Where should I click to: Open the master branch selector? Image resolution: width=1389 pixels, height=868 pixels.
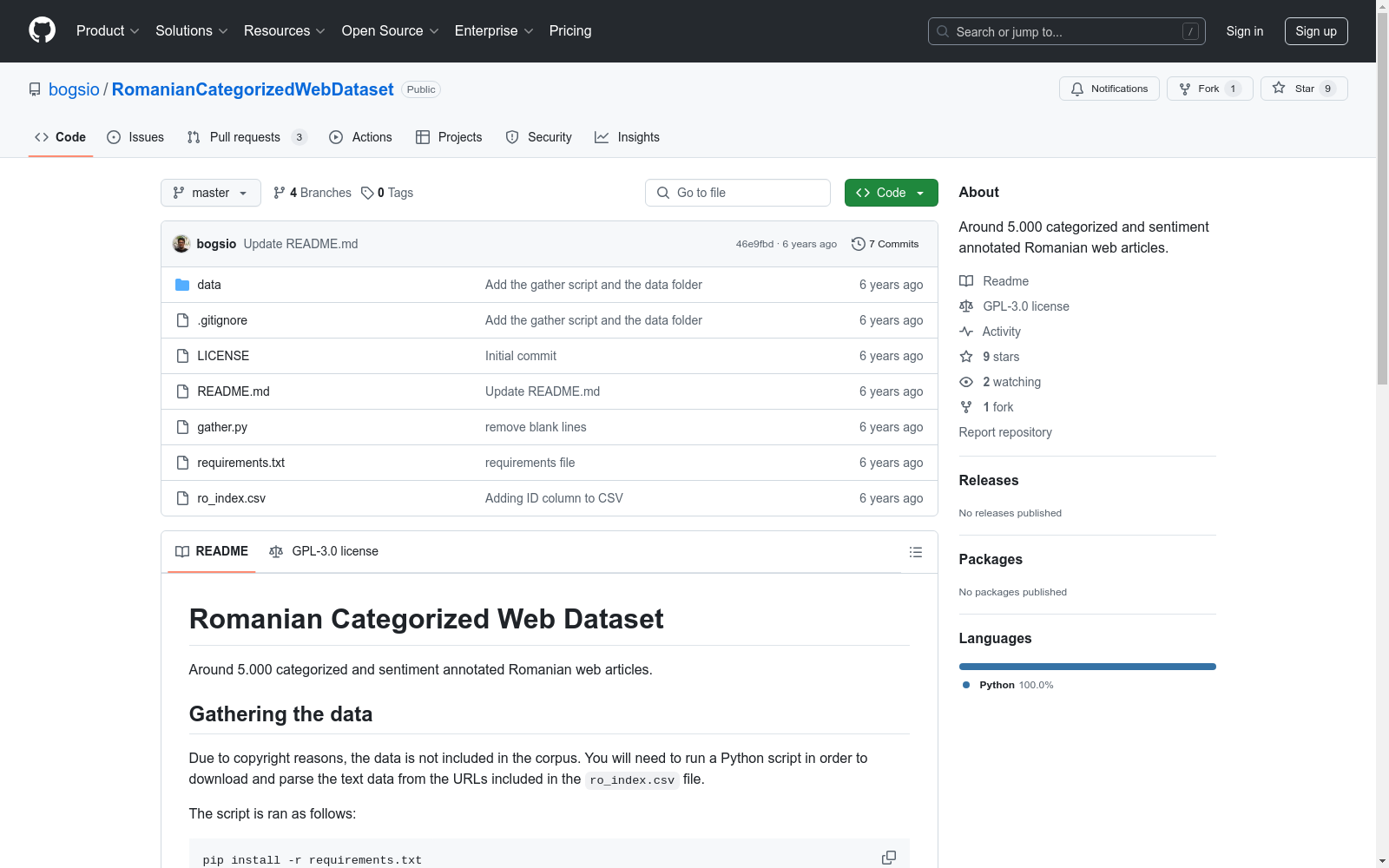pos(211,193)
